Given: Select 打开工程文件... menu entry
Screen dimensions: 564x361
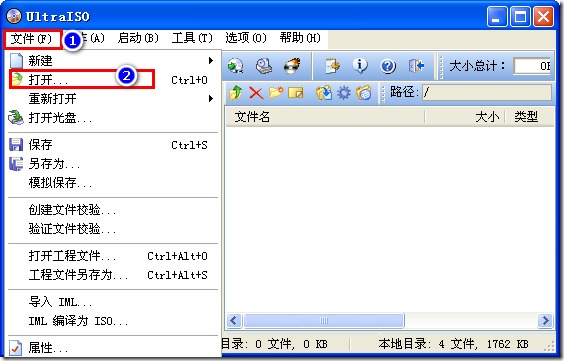Looking at the screenshot, I should click(x=113, y=256).
